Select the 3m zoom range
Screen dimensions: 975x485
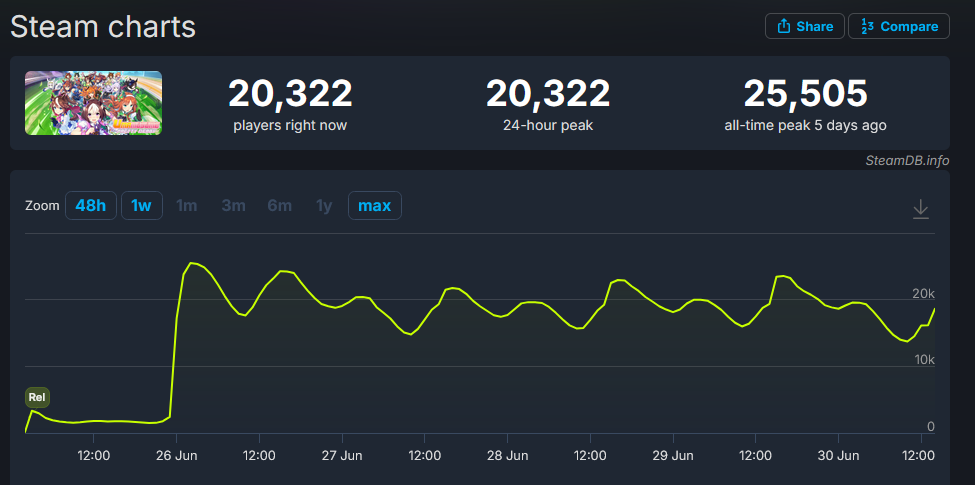[x=233, y=206]
